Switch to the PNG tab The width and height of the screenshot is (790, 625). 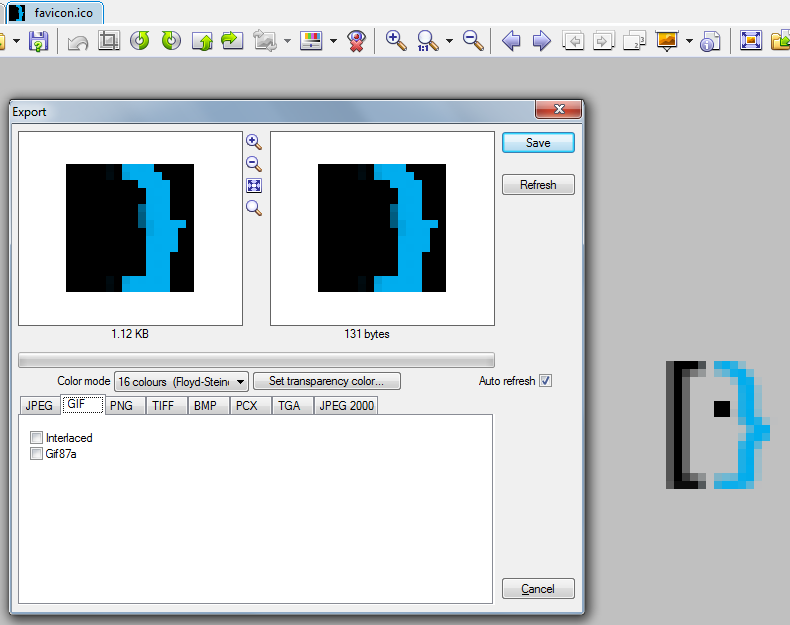[x=121, y=406]
